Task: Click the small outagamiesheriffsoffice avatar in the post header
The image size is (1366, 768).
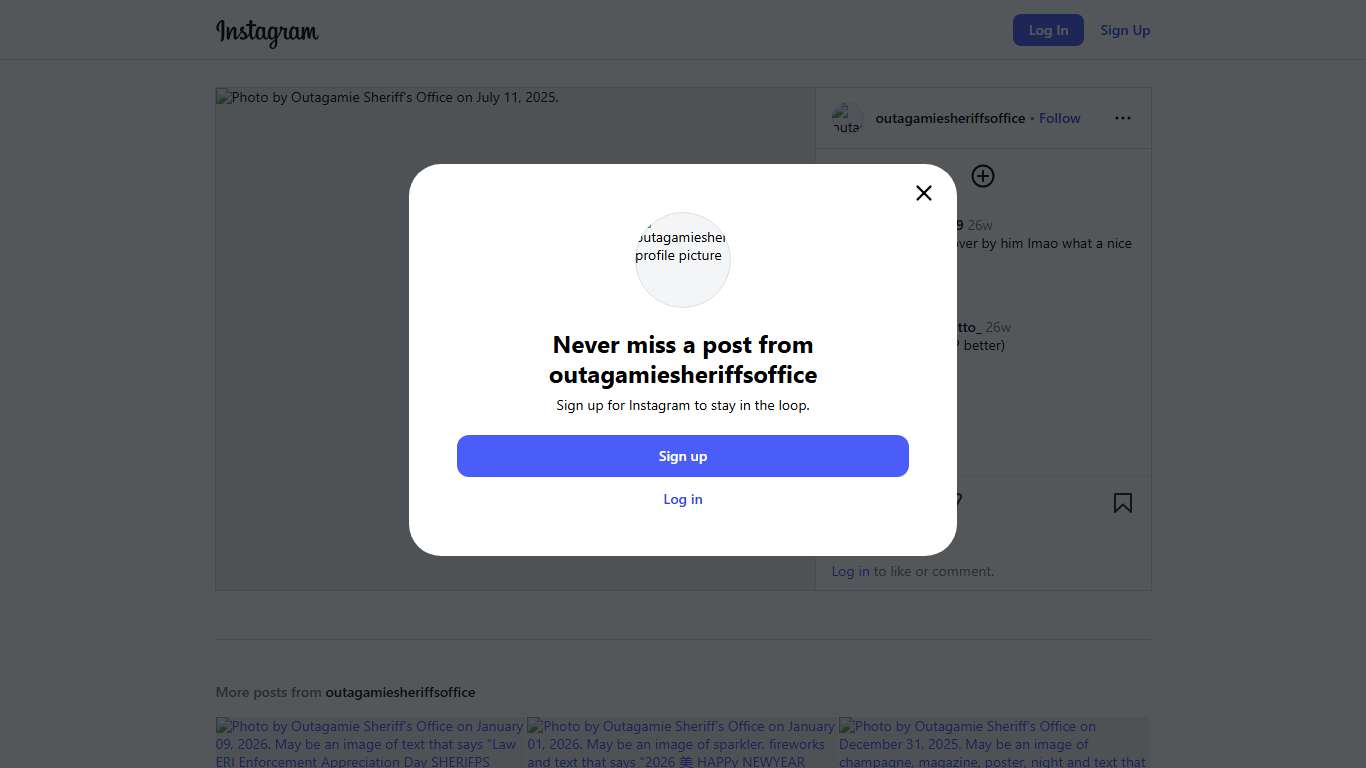Action: 847,118
